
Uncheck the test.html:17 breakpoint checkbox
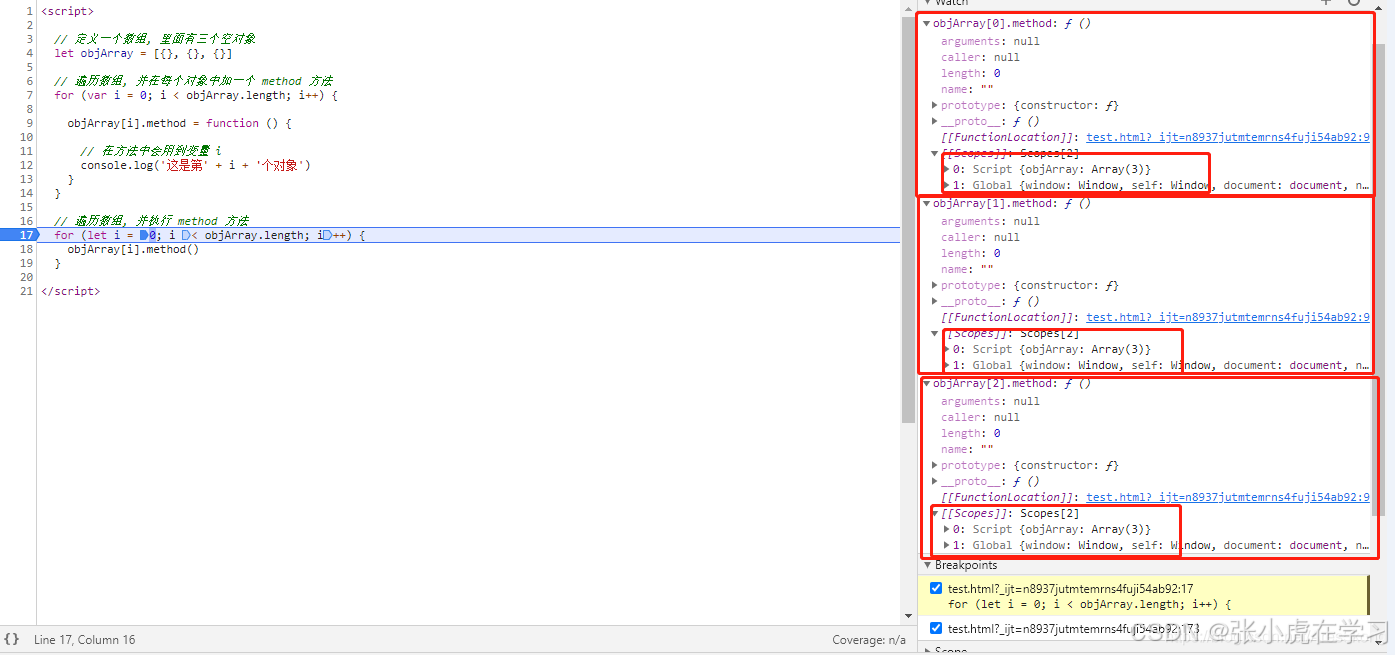click(x=936, y=588)
